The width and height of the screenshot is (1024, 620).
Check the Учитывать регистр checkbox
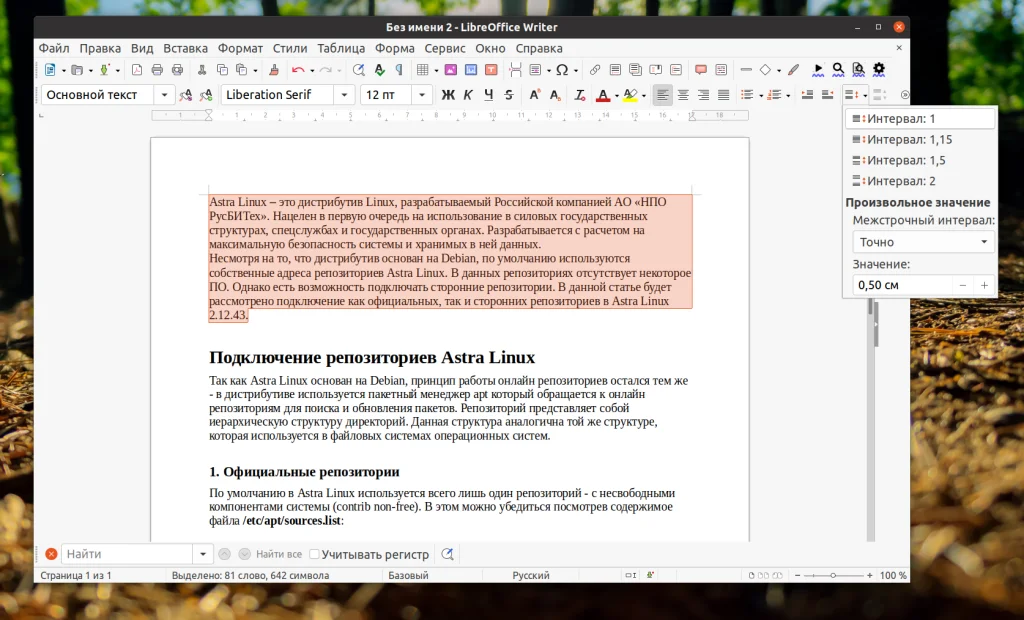coord(315,554)
